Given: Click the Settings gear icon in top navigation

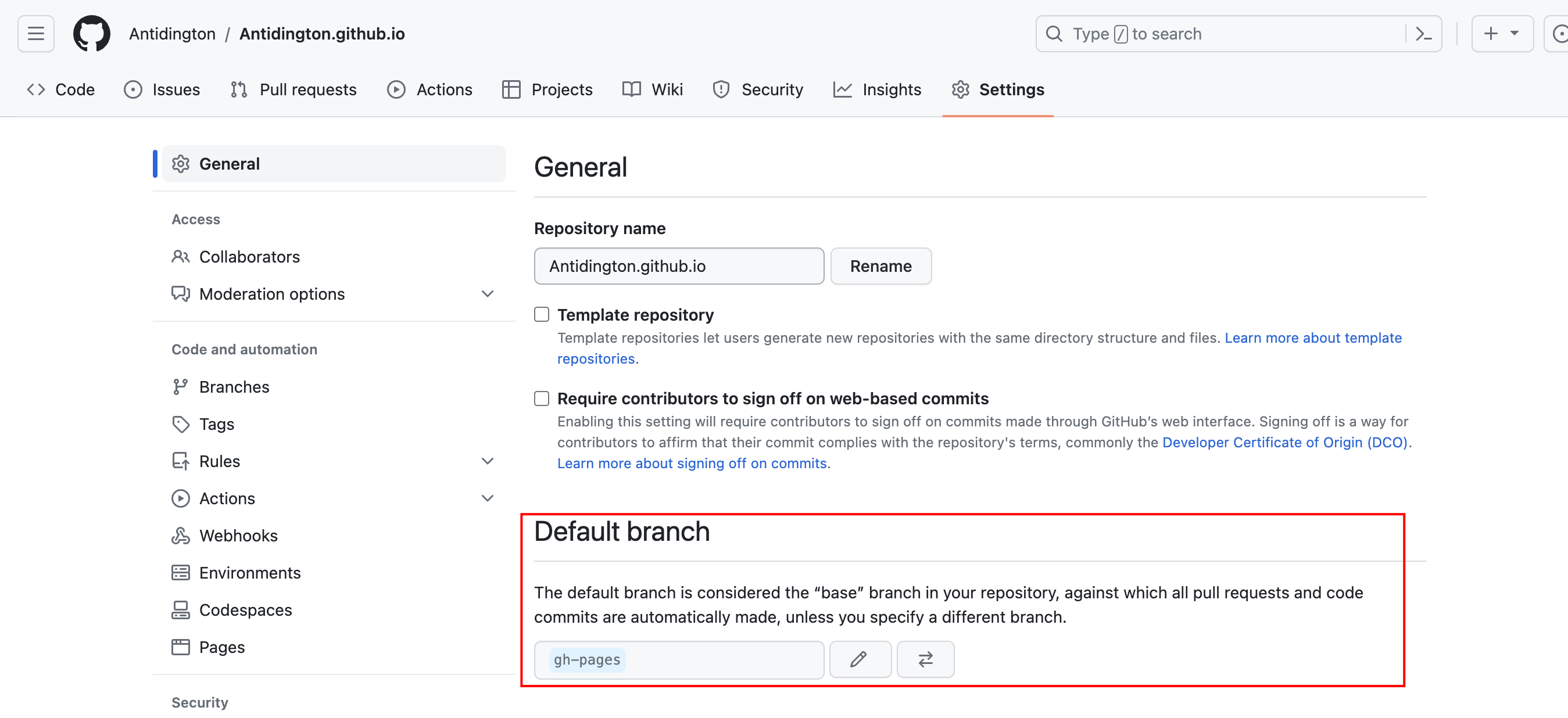Looking at the screenshot, I should 960,89.
